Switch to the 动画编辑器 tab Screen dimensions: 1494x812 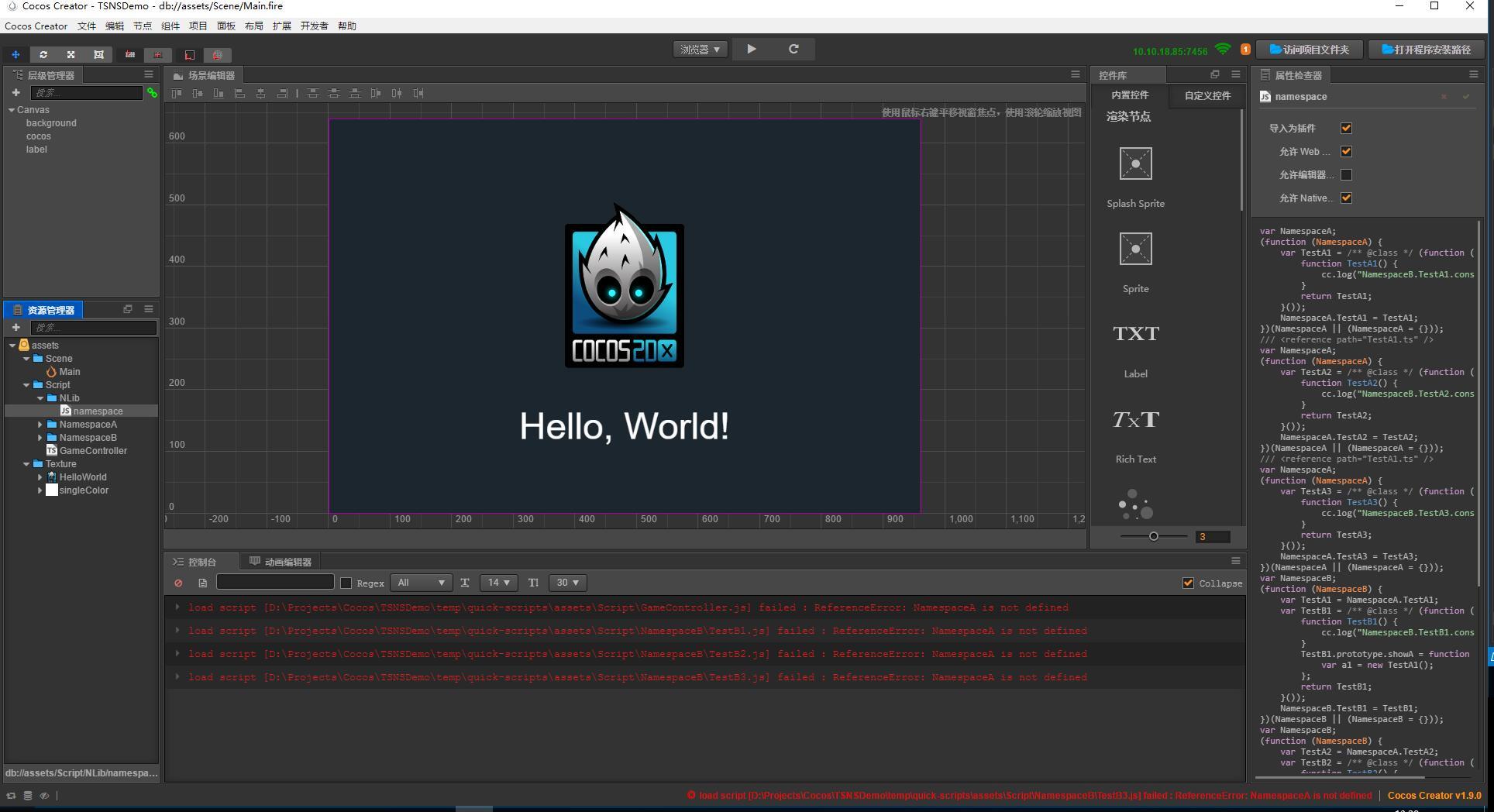coord(281,562)
